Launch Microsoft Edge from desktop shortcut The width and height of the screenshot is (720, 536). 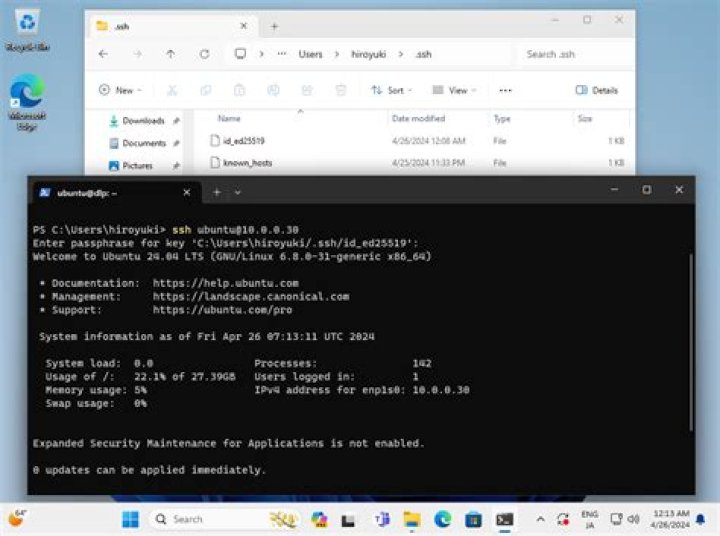[27, 102]
